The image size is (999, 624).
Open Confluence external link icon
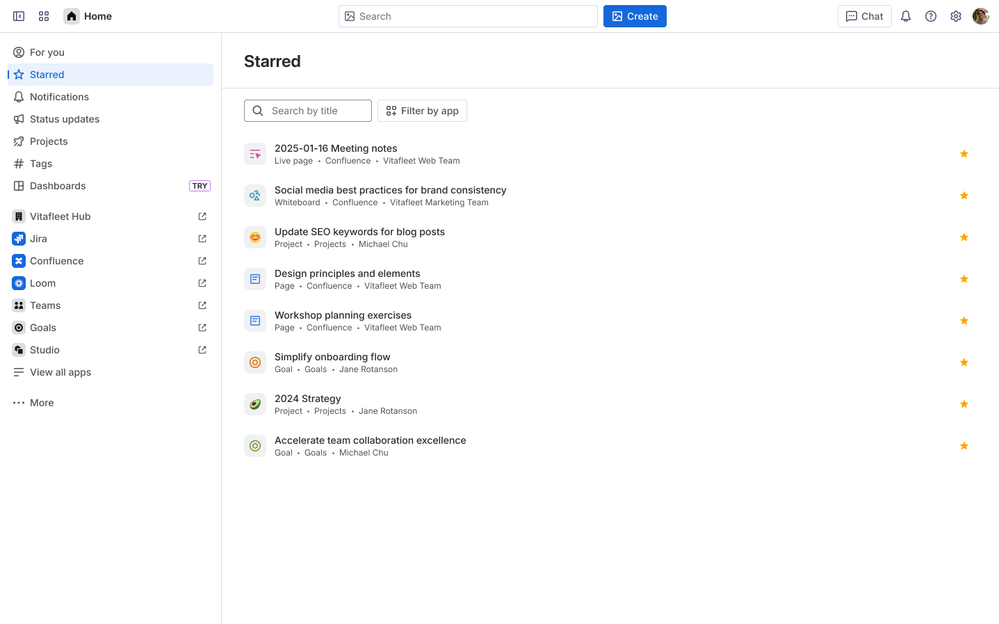[x=202, y=261]
